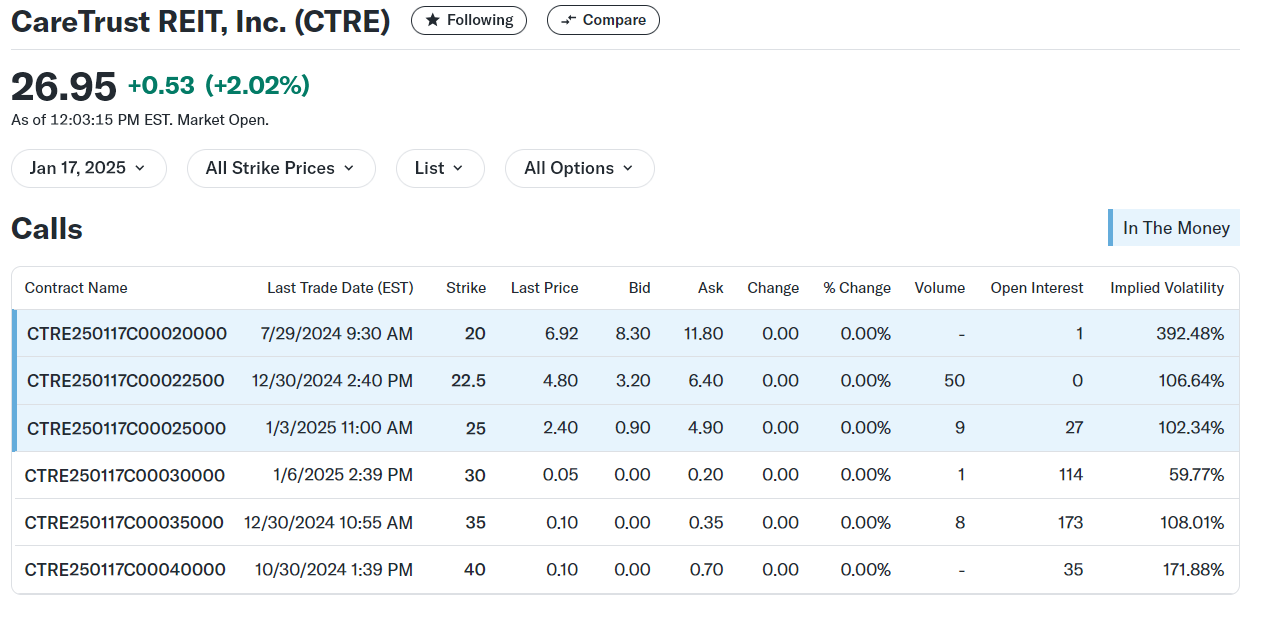Click the Open Interest column header
This screenshot has height=618, width=1262.
click(1036, 288)
